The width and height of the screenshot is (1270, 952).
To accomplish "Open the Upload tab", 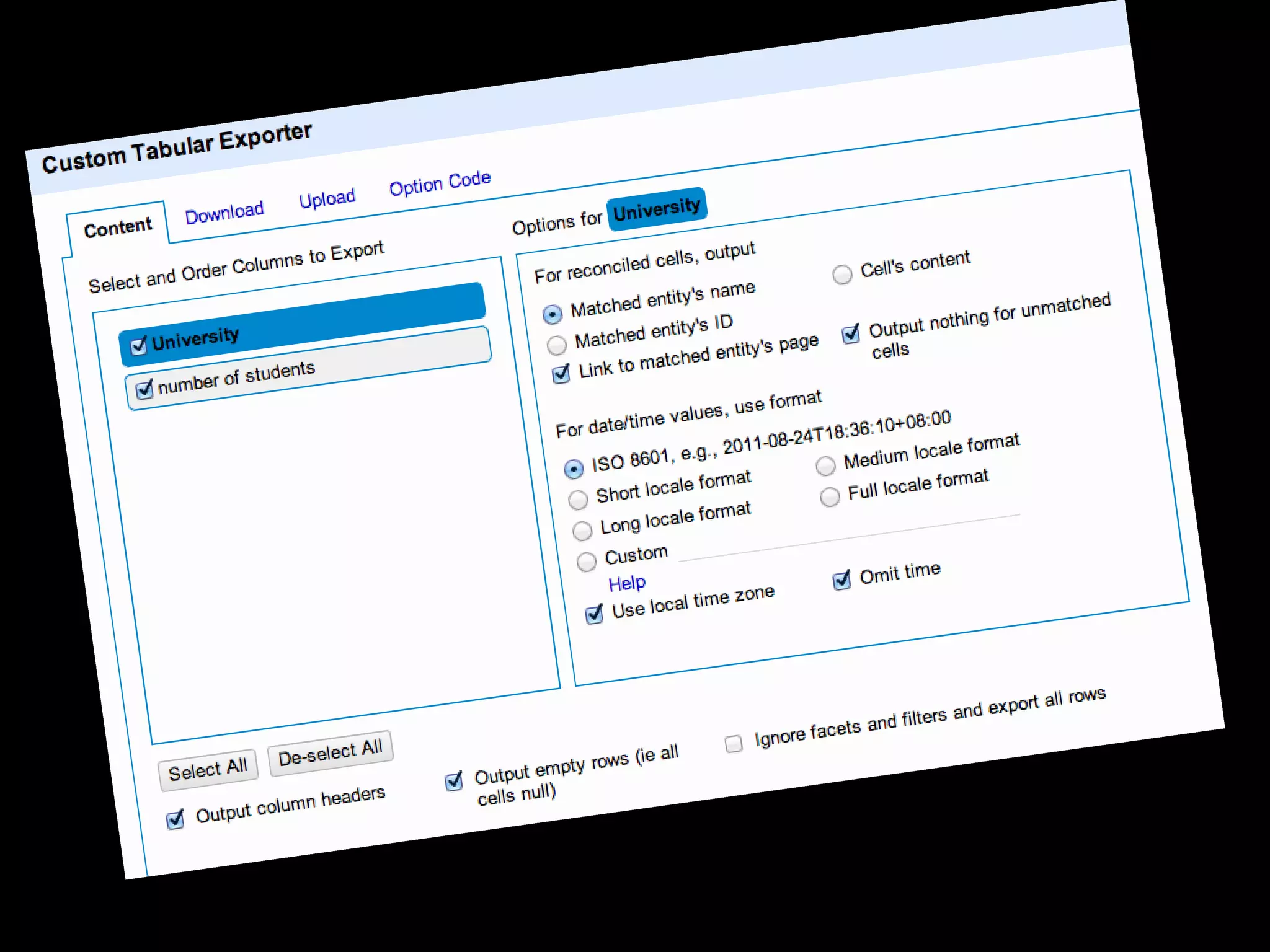I will (327, 199).
